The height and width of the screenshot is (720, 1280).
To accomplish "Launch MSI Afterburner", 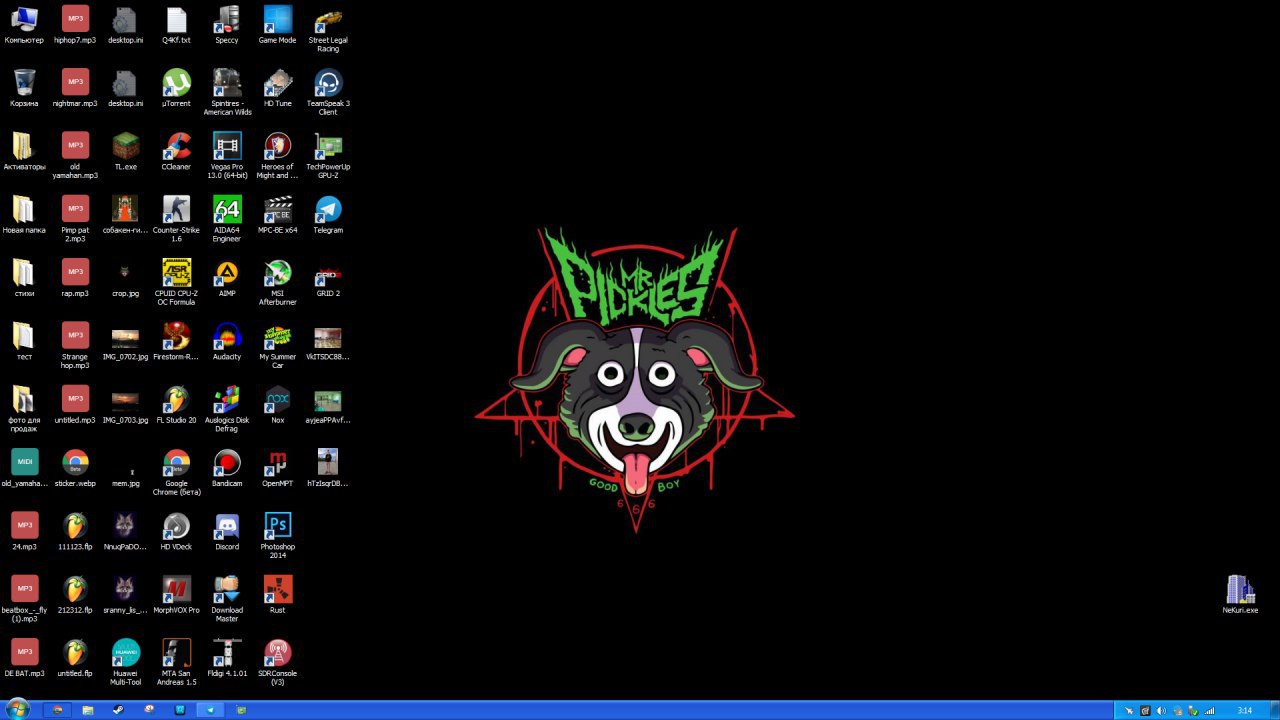I will (277, 282).
